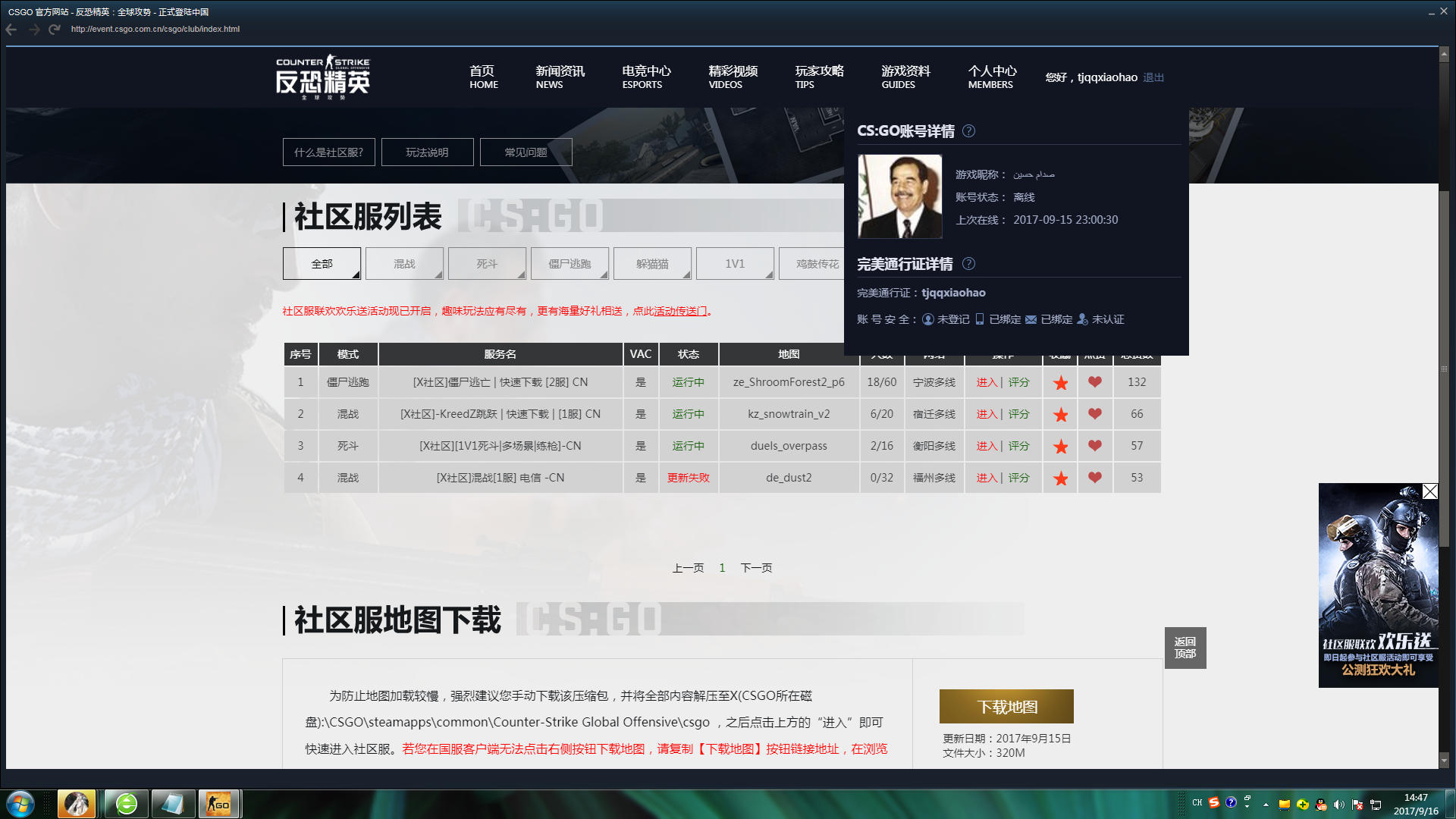Viewport: 1456px width, 819px height.
Task: Reload the page with refresh icon
Action: [x=54, y=30]
